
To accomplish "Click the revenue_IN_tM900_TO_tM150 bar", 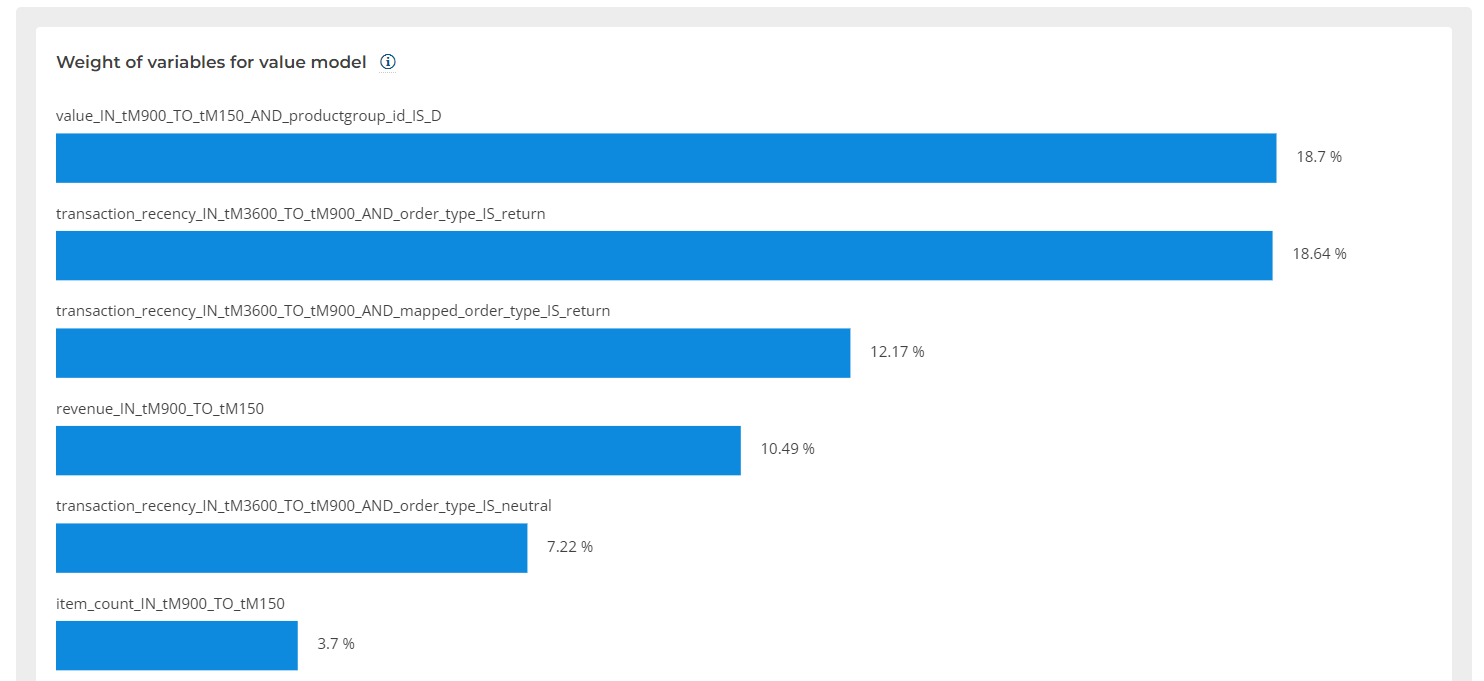I will (x=398, y=450).
